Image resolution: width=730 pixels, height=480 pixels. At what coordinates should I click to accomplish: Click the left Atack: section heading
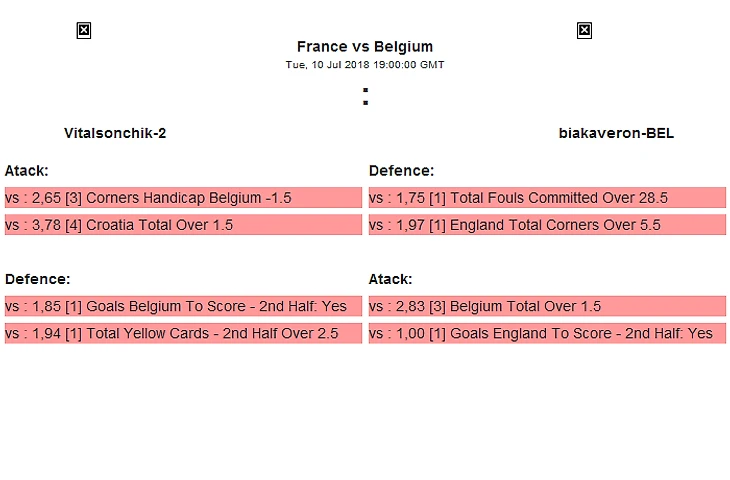point(26,171)
